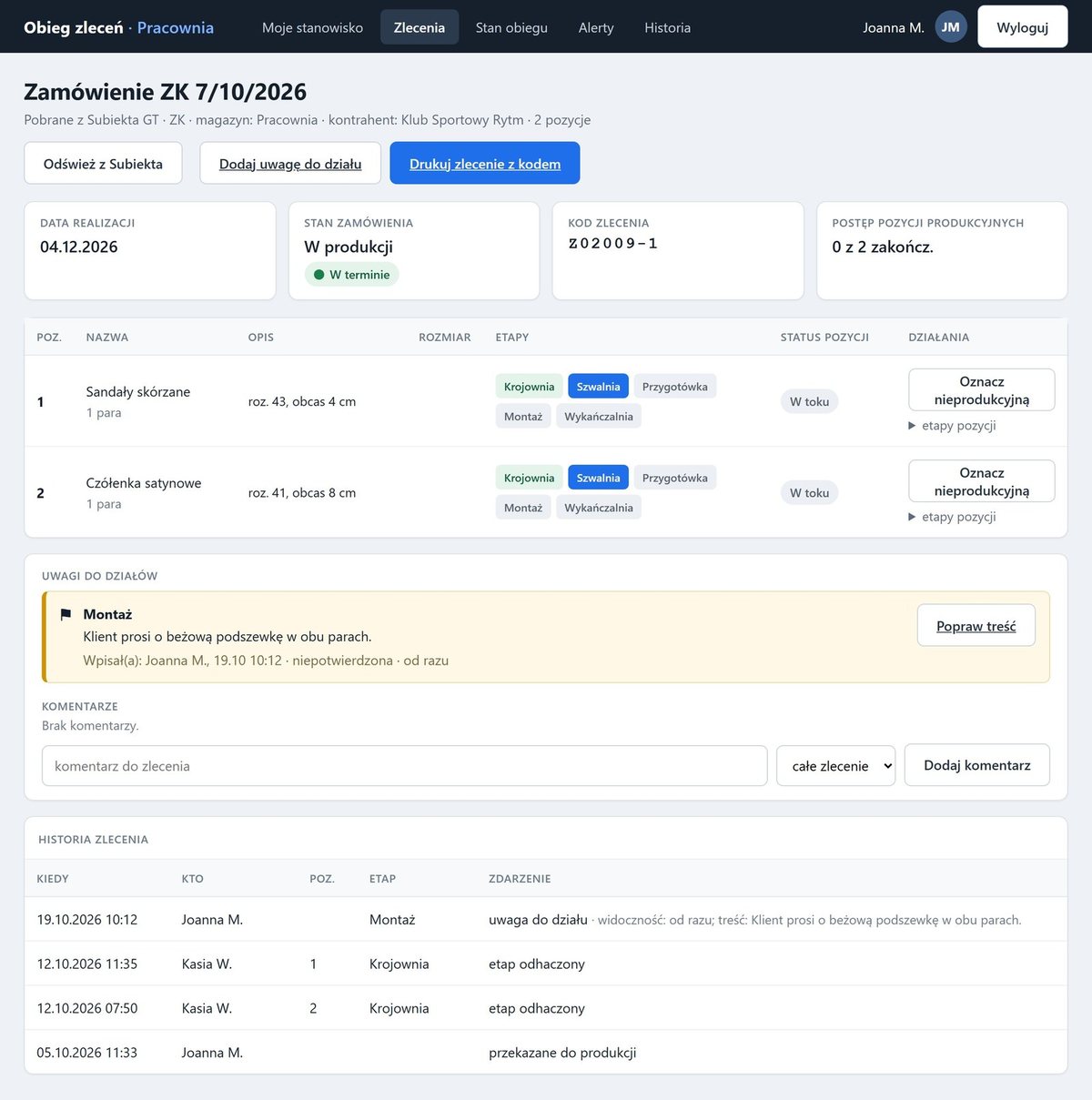Click the 'W terminie' status badge
This screenshot has width=1092, height=1100.
[x=351, y=275]
